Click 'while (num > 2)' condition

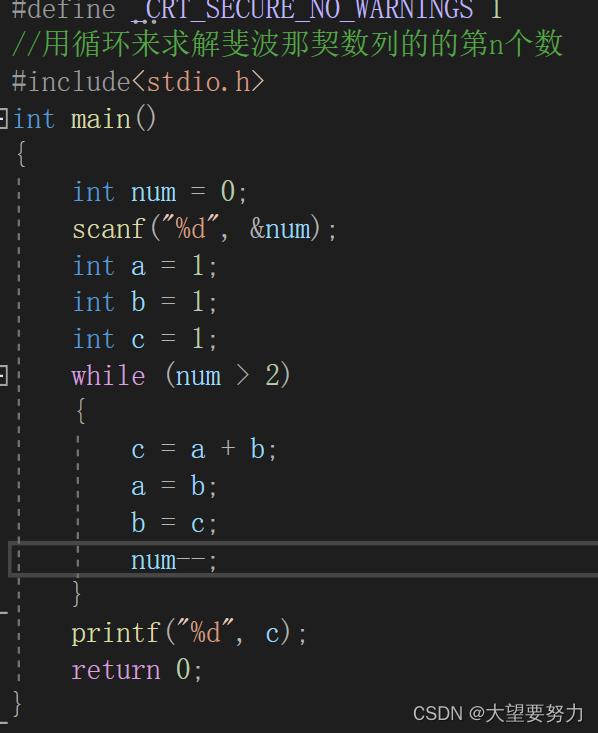(181, 375)
